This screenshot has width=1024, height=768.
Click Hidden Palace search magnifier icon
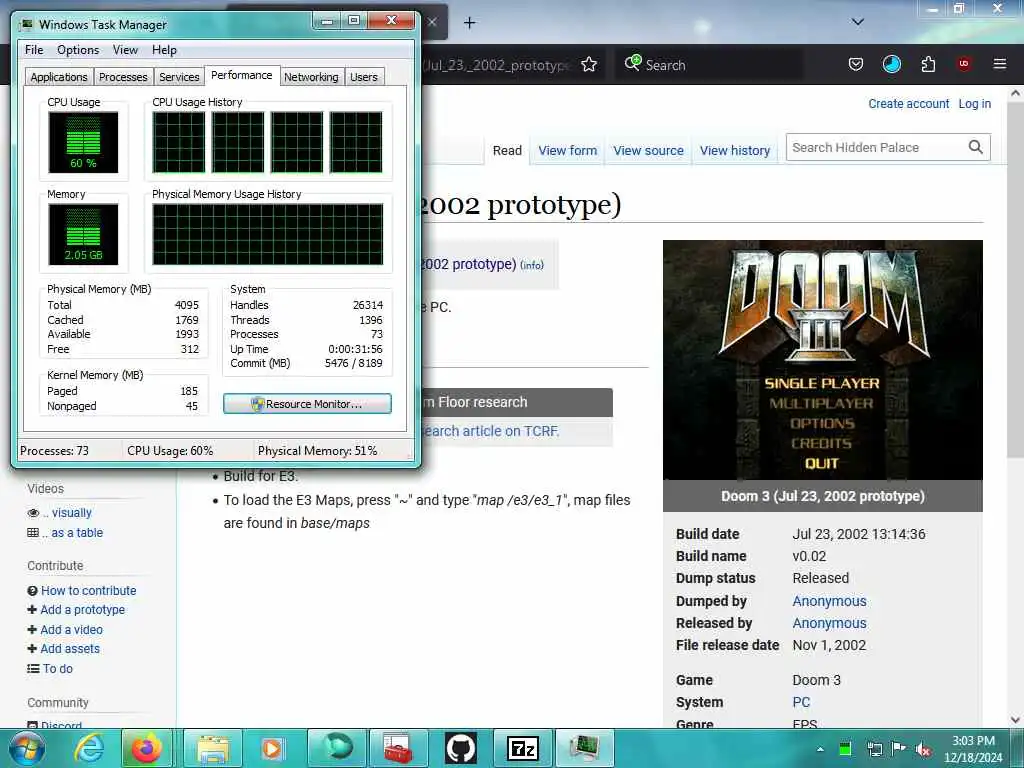(x=975, y=147)
